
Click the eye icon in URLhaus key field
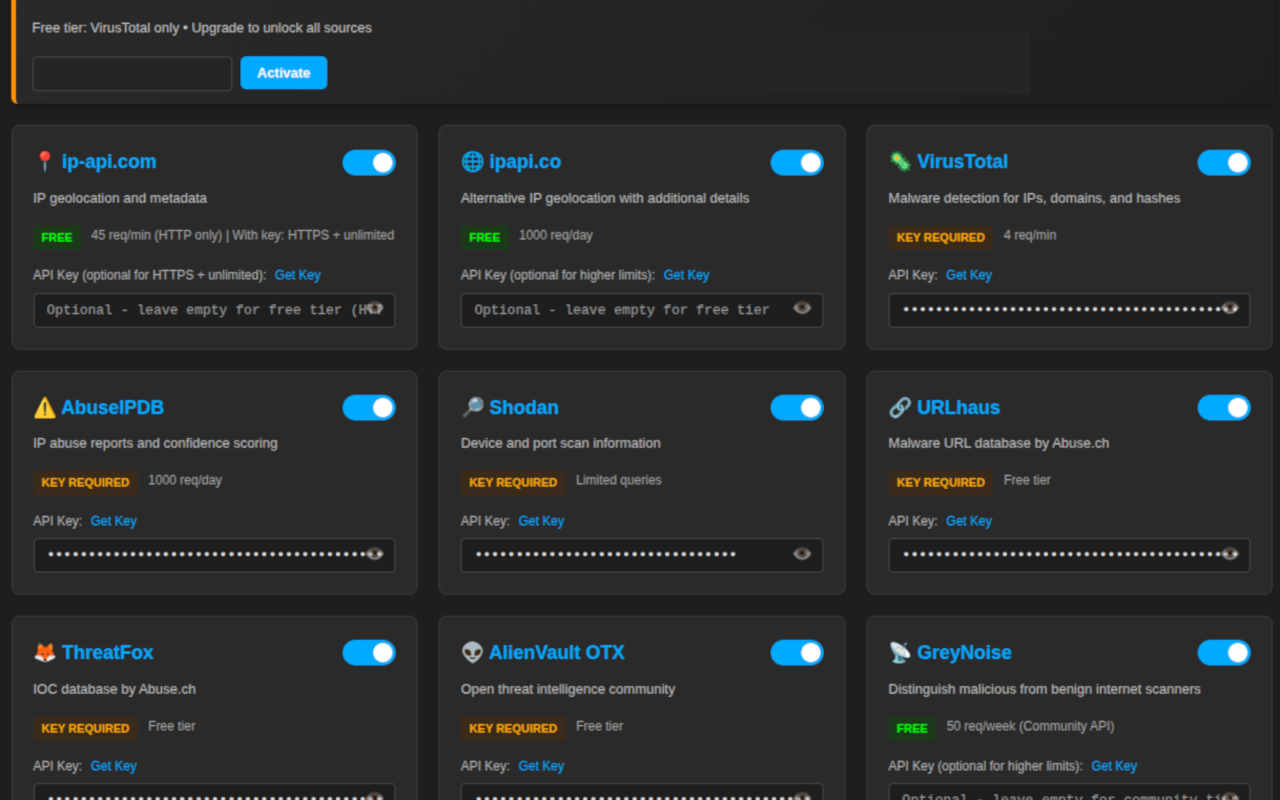click(1230, 554)
